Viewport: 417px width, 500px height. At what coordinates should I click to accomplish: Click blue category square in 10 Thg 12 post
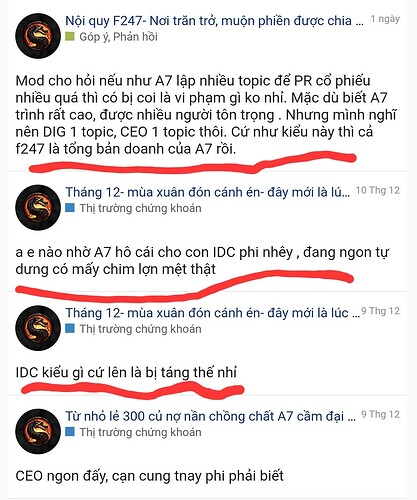pos(70,208)
